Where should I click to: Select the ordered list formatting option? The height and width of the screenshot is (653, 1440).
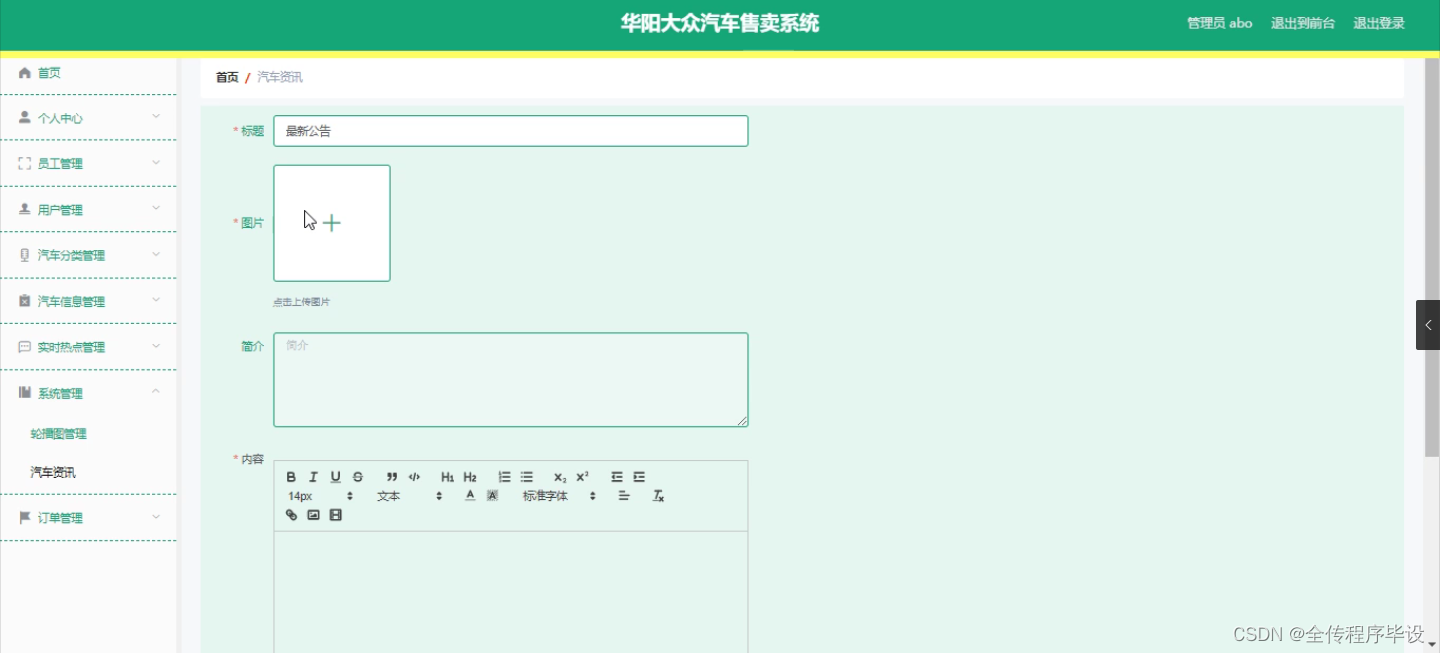(503, 477)
